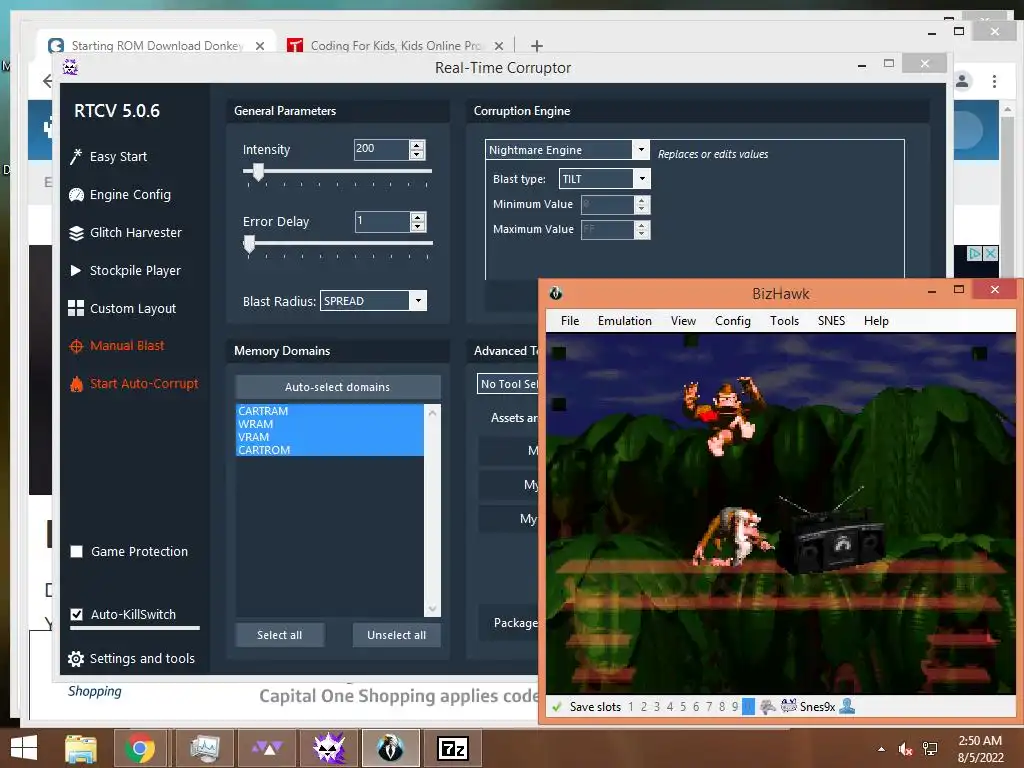
Task: Click the RTCV spiky monster taskbar icon
Action: click(x=328, y=748)
